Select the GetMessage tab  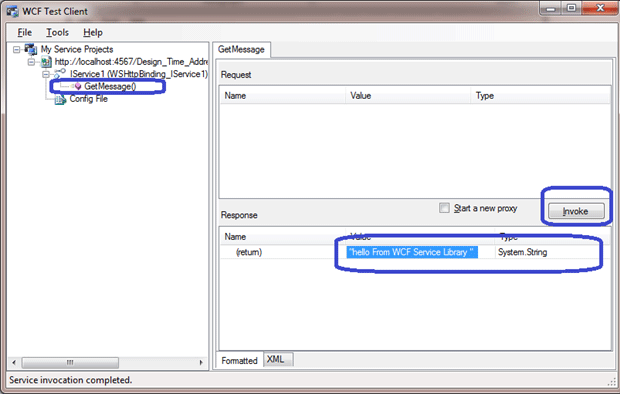[242, 49]
